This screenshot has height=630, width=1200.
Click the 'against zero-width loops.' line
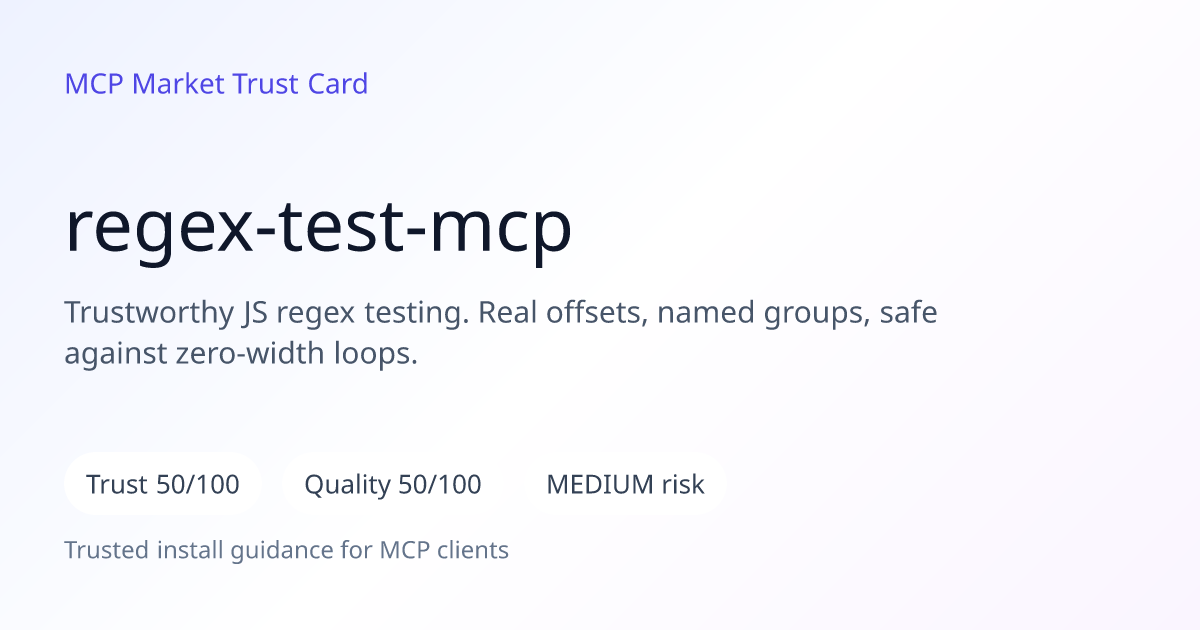coord(241,354)
